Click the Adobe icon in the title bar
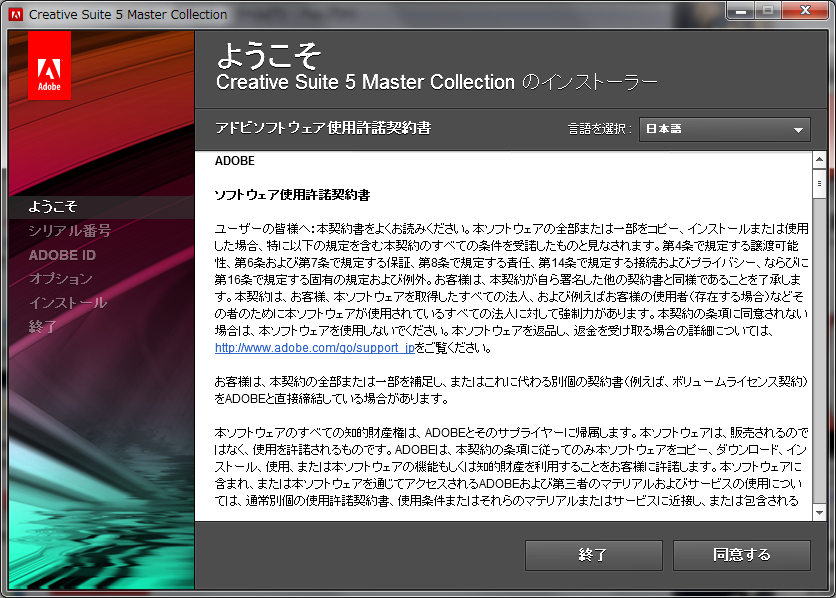836x598 pixels. 16,14
